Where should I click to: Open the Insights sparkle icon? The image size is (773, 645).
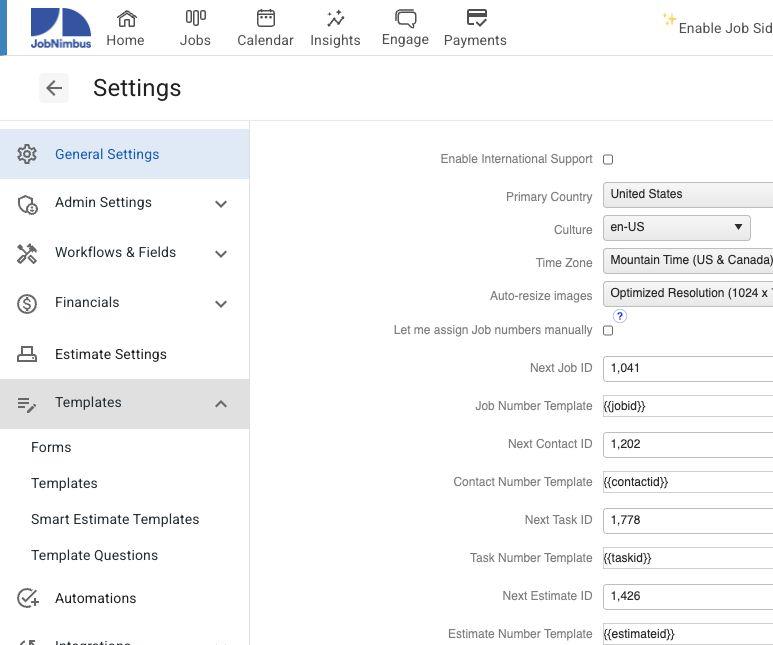(x=335, y=19)
